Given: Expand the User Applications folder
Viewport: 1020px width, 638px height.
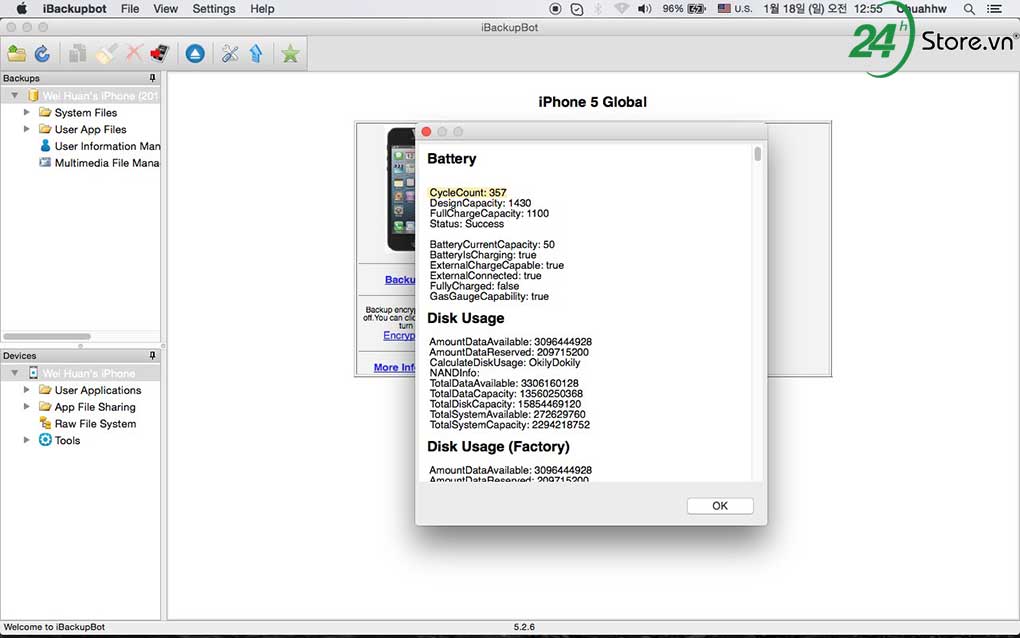Looking at the screenshot, I should pyautogui.click(x=27, y=390).
